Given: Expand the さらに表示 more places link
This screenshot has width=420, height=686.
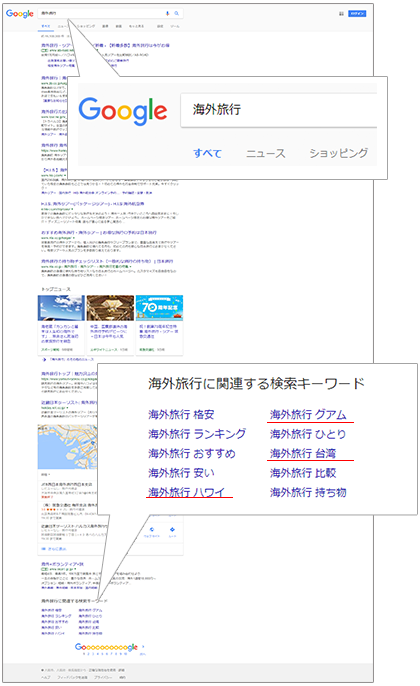Looking at the screenshot, I should 54,549.
